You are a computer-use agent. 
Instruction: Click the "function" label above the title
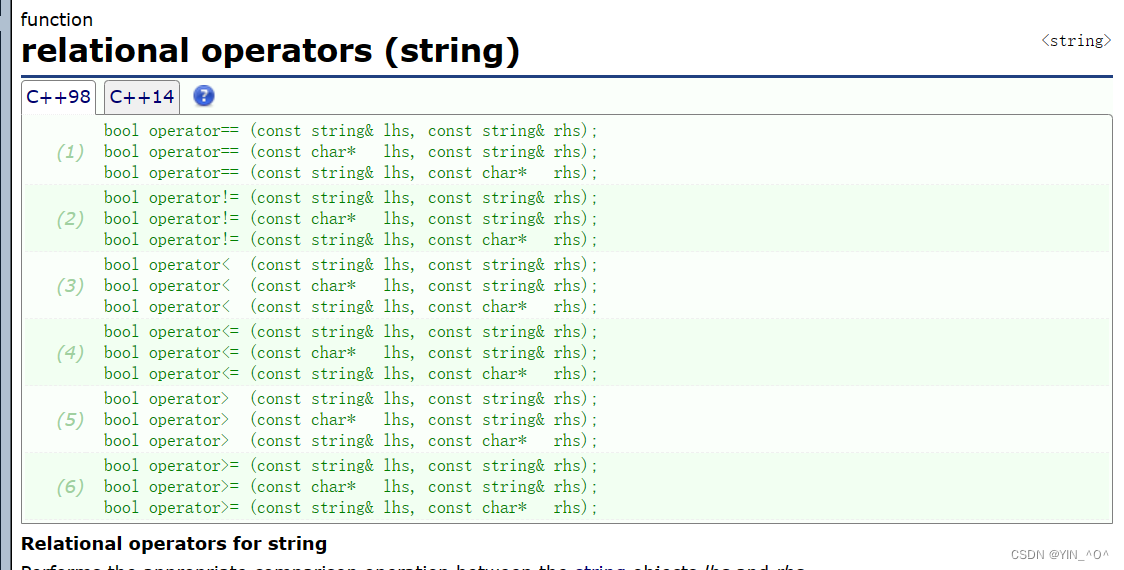(57, 20)
